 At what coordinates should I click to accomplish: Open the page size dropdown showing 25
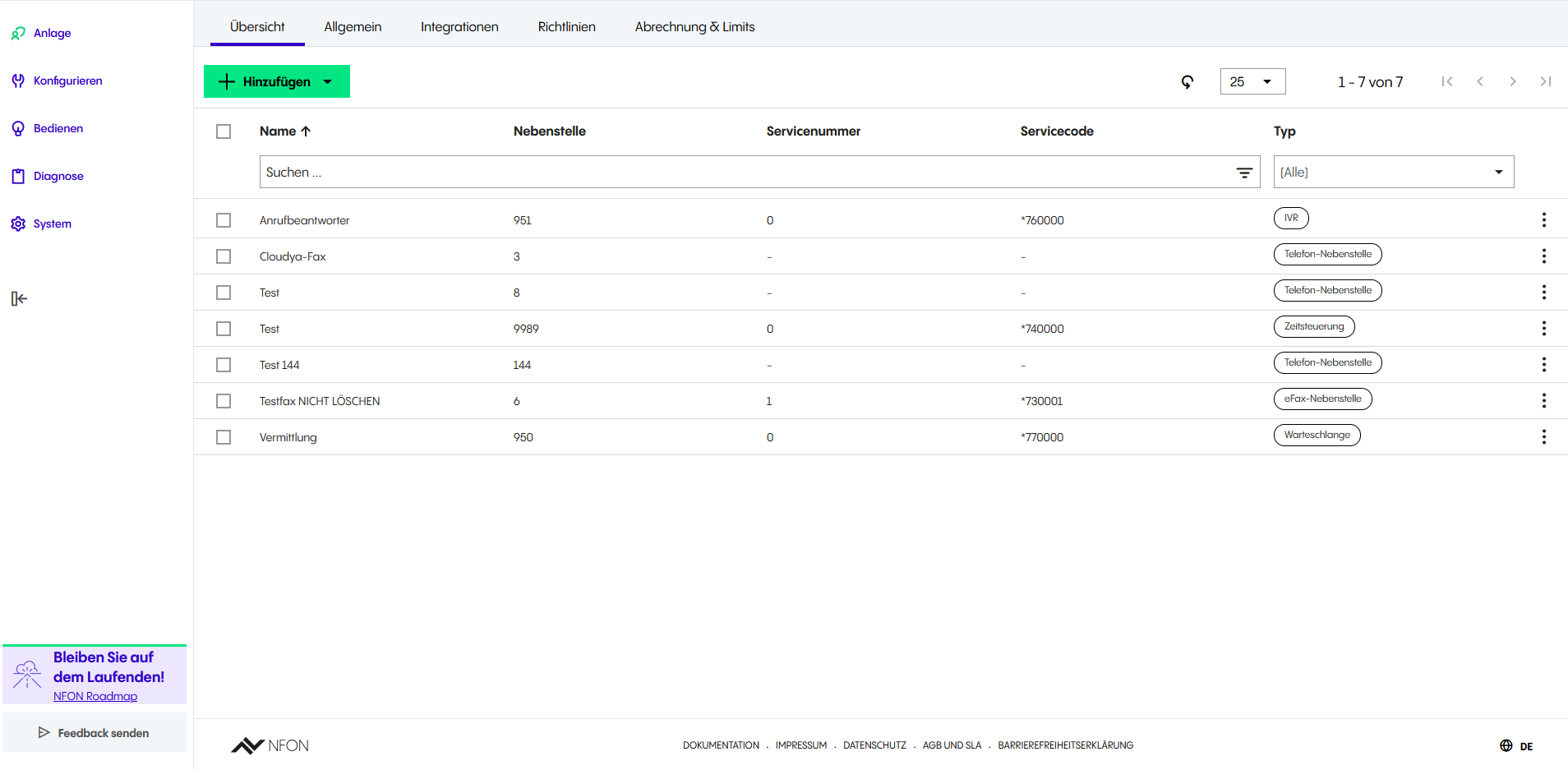[1252, 81]
